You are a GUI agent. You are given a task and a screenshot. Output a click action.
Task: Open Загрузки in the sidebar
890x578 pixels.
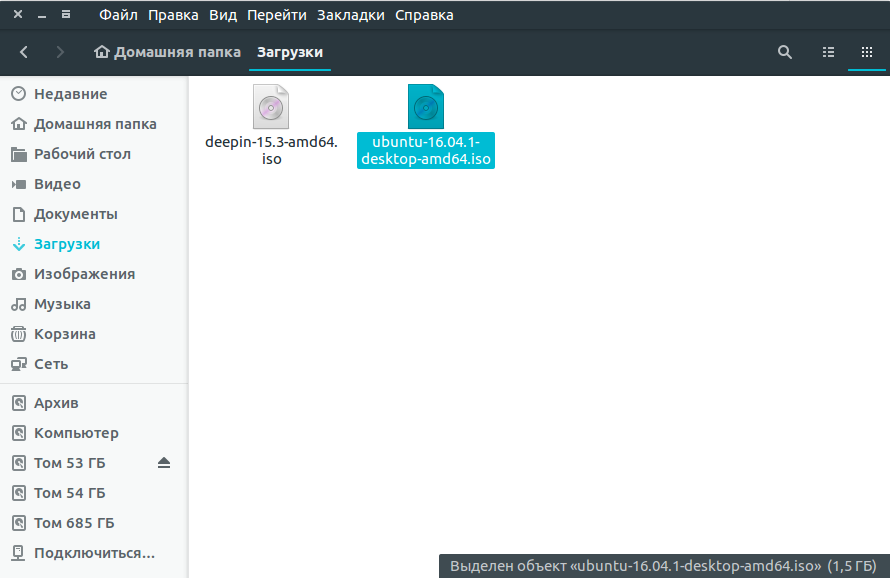(94, 244)
